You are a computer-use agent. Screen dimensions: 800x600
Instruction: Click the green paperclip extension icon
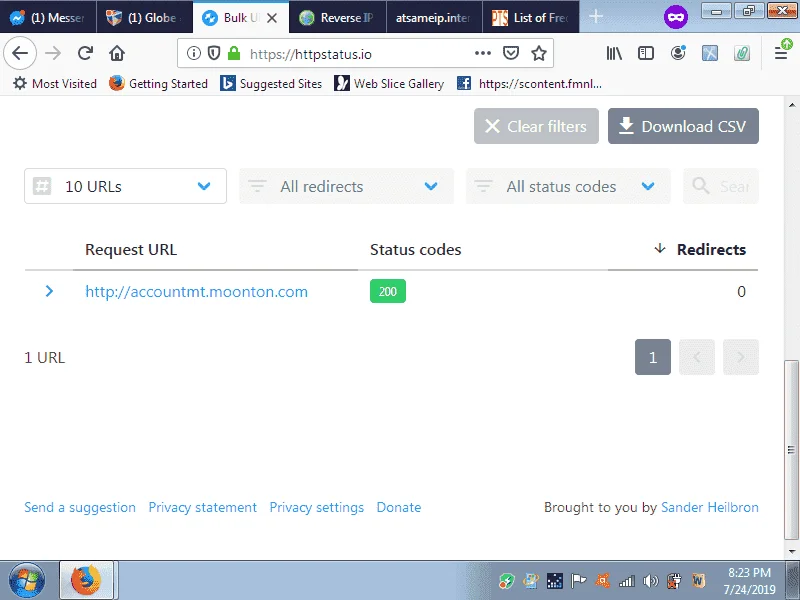742,53
